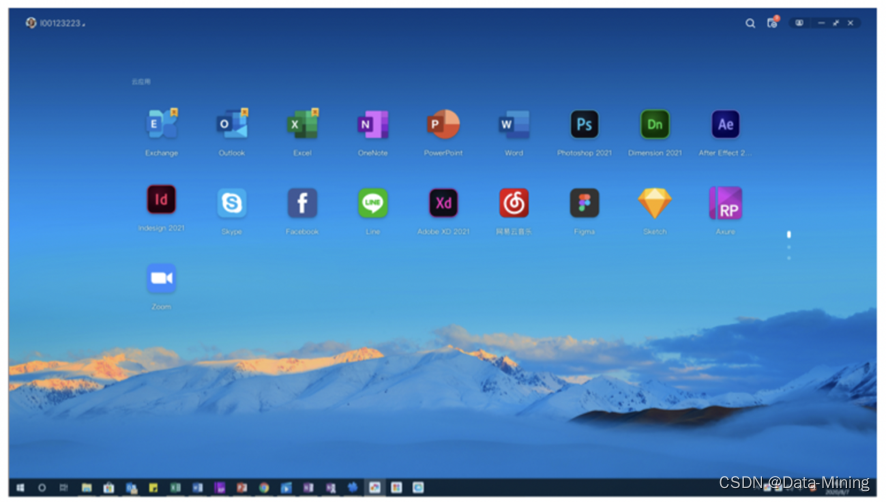
Task: Click the screen display mode icon
Action: tap(799, 23)
